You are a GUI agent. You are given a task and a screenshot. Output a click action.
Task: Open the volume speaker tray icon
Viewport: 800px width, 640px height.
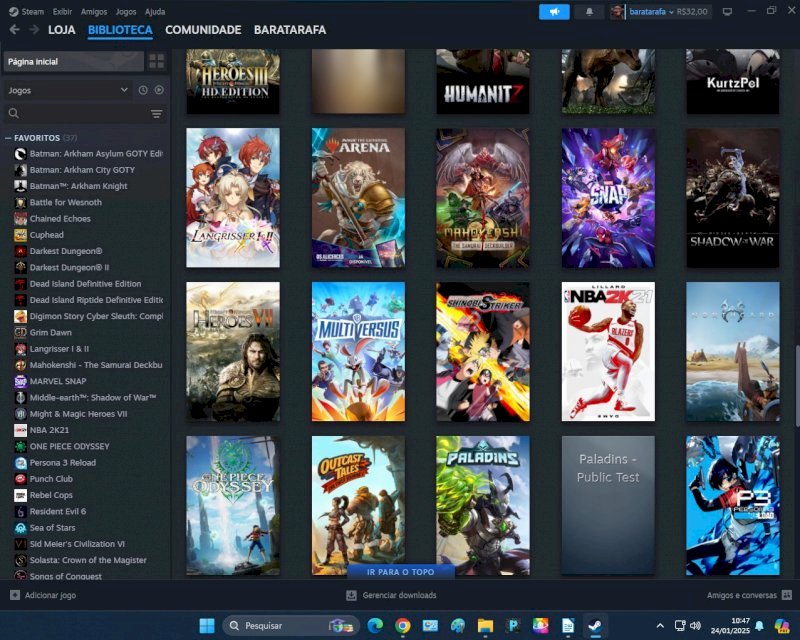pyautogui.click(x=695, y=625)
